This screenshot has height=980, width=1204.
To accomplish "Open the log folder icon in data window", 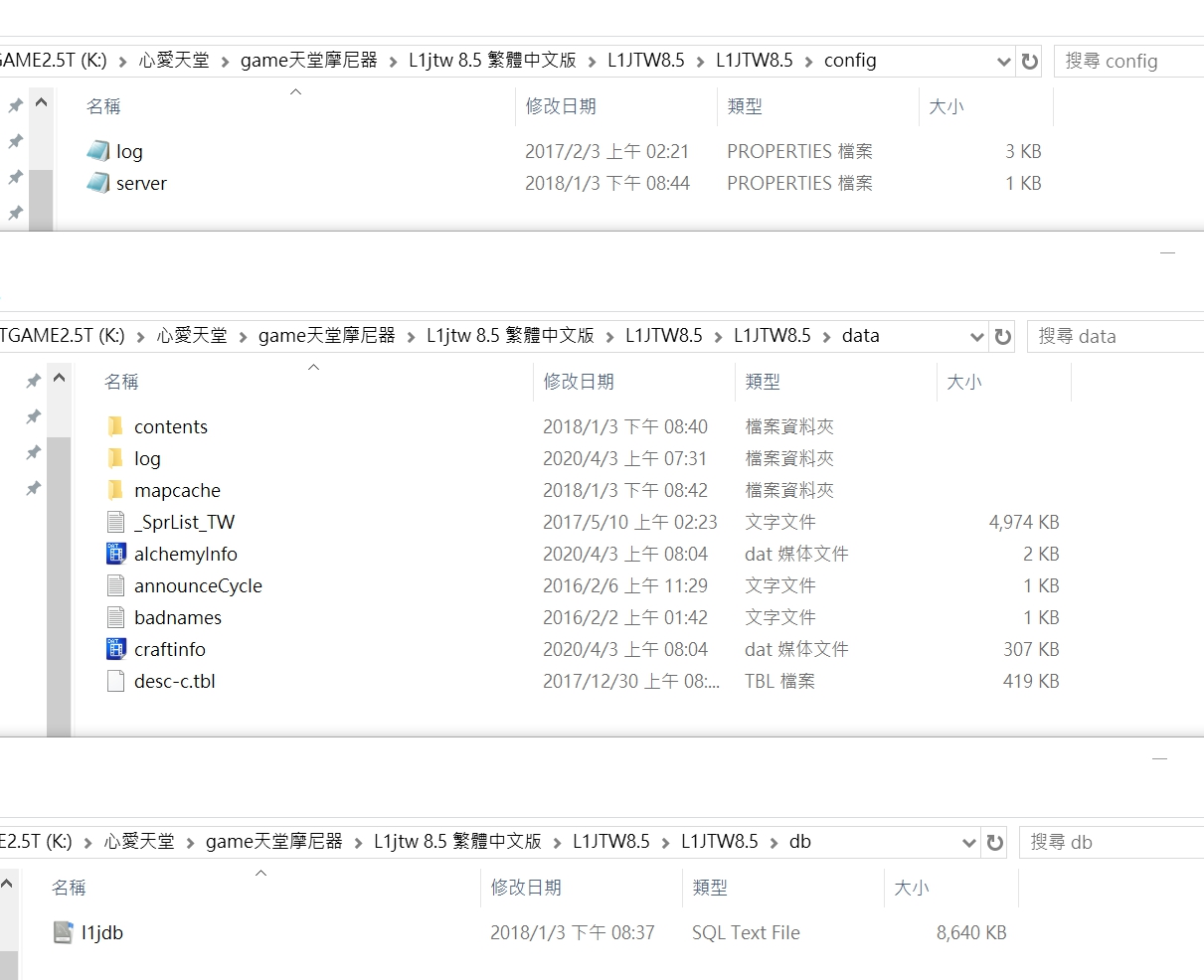I will 115,458.
